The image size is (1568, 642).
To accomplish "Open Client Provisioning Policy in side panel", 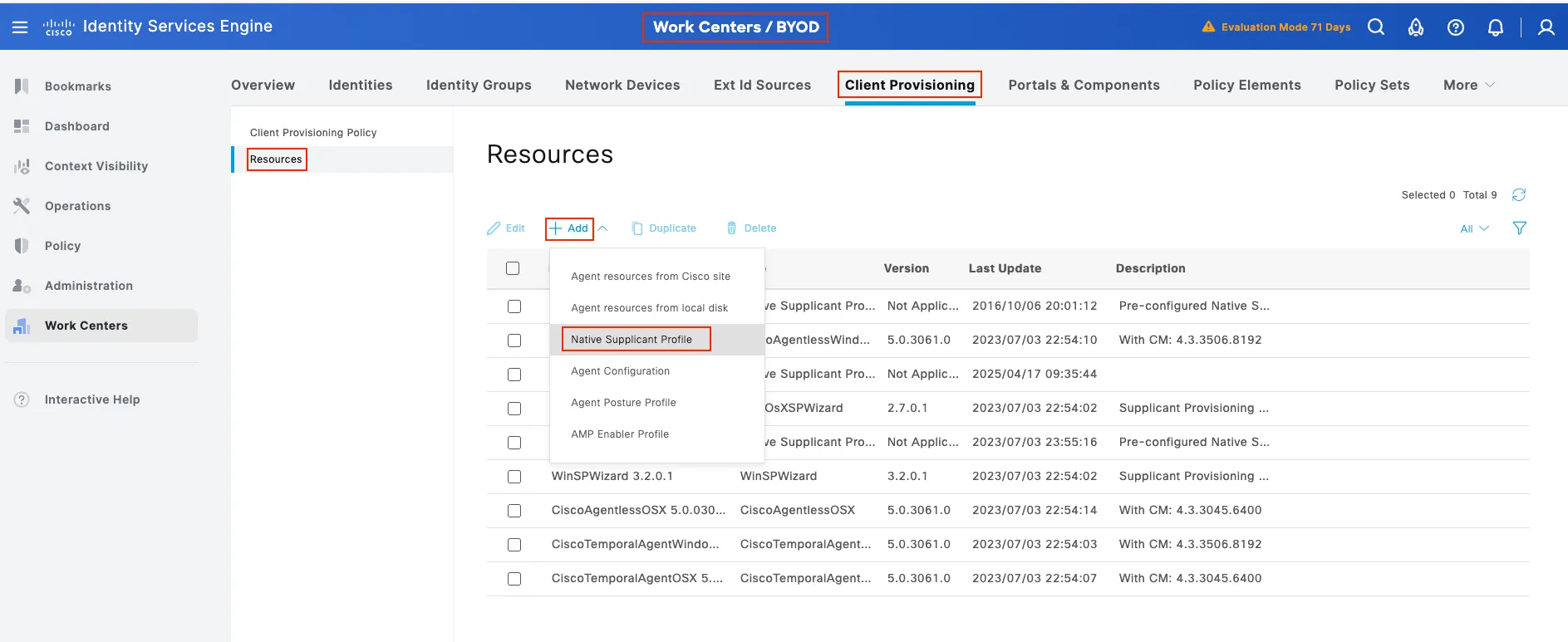I will tap(313, 133).
